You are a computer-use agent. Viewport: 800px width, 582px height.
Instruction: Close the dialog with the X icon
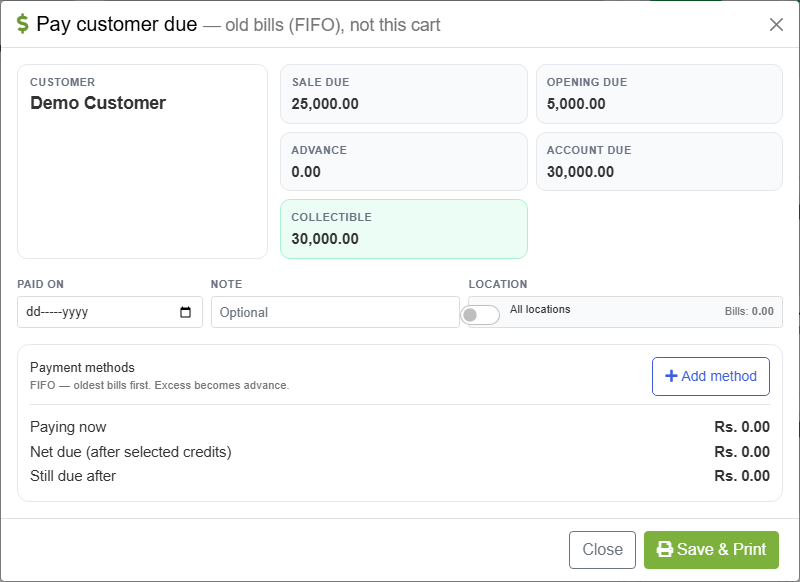coord(776,24)
